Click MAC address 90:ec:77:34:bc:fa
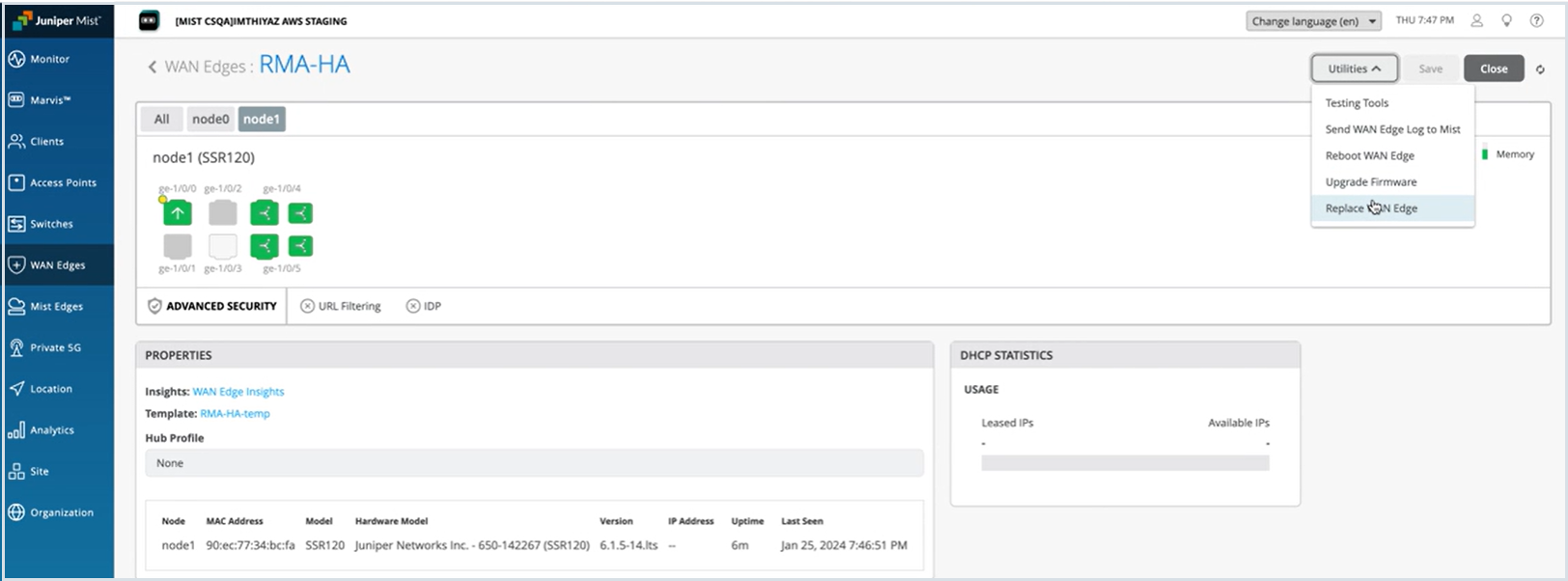 click(250, 545)
